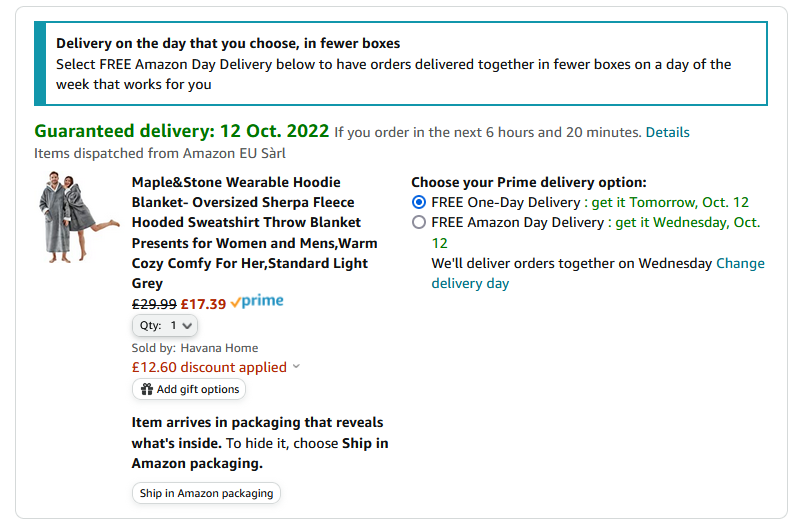Click the gift icon in Add gift options

coord(146,389)
